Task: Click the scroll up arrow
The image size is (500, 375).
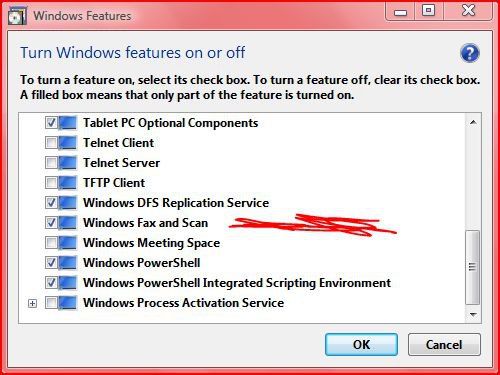Action: (x=473, y=122)
